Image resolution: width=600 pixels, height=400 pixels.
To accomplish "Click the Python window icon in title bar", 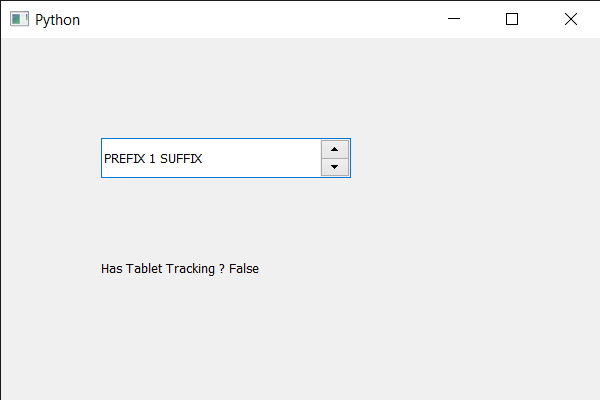I will point(19,19).
